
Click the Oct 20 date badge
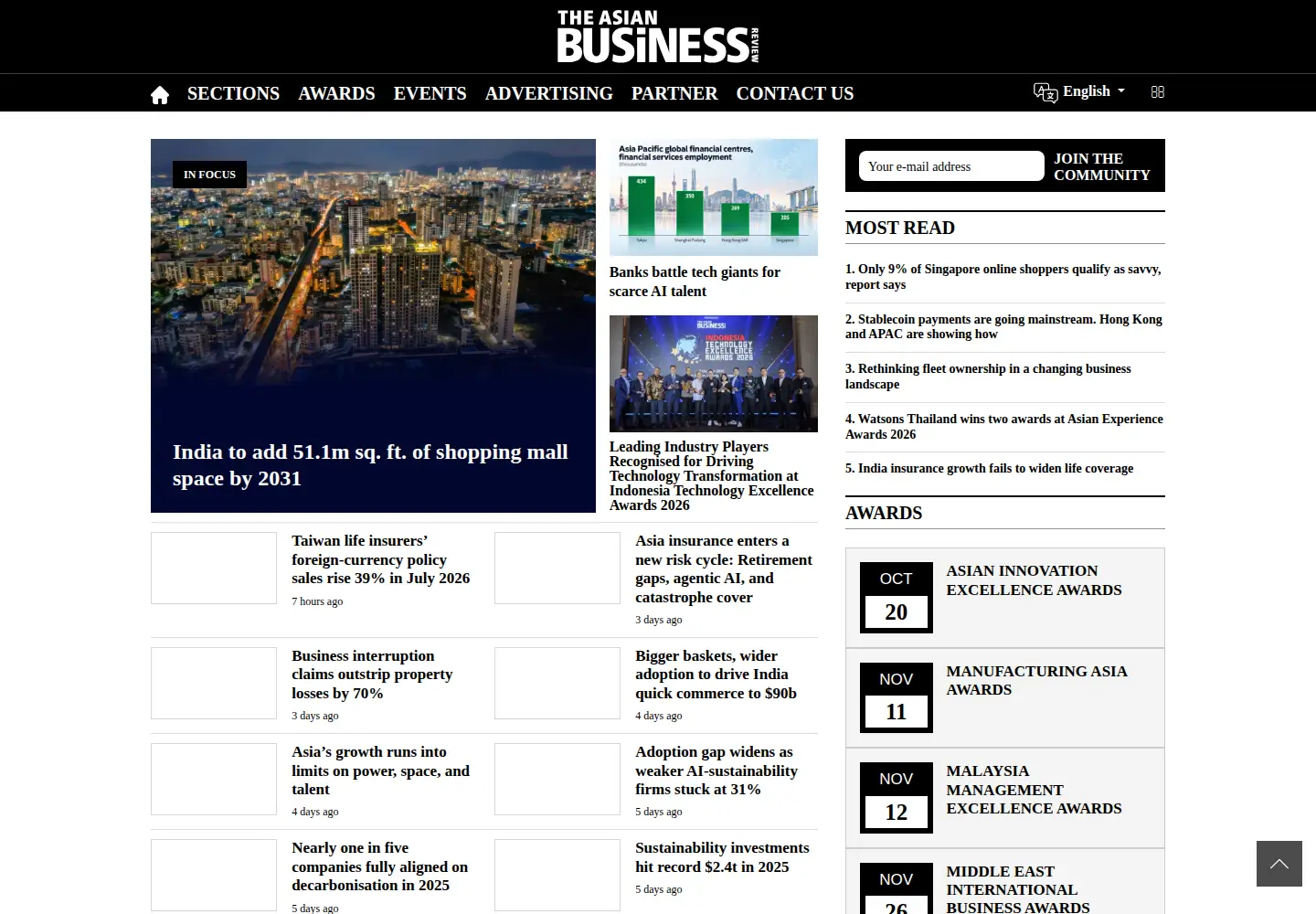(x=897, y=598)
